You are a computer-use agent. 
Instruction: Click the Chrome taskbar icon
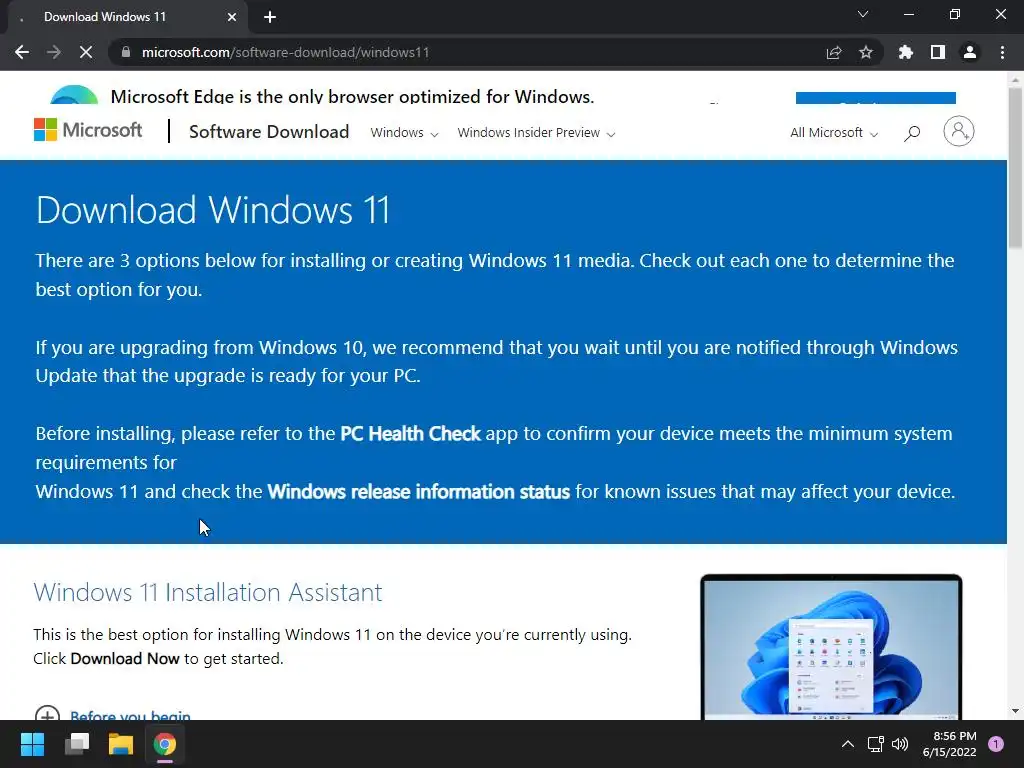pos(165,744)
